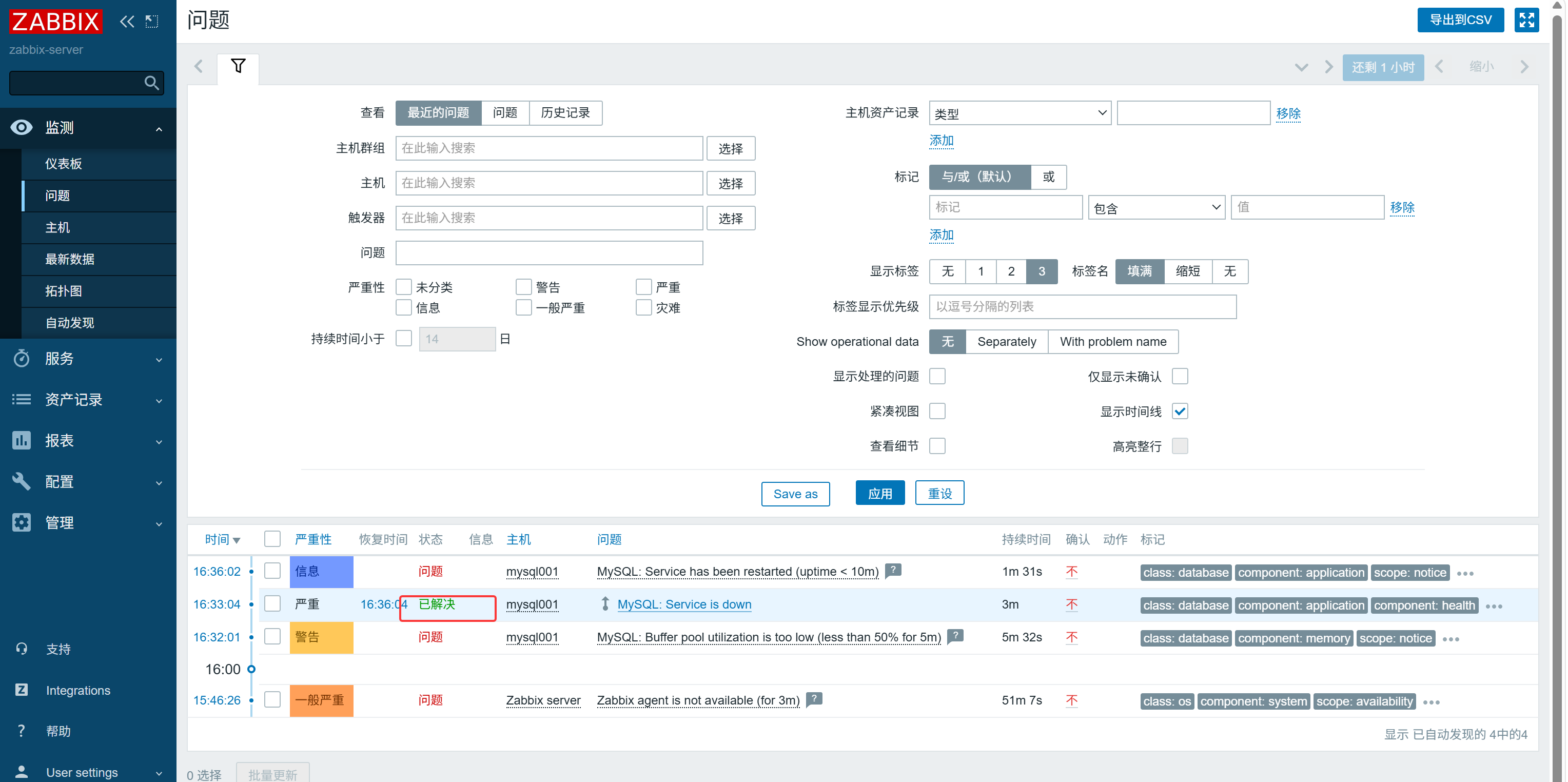Image resolution: width=1568 pixels, height=782 pixels.
Task: Check the 未分类 severity checkbox
Action: point(404,287)
